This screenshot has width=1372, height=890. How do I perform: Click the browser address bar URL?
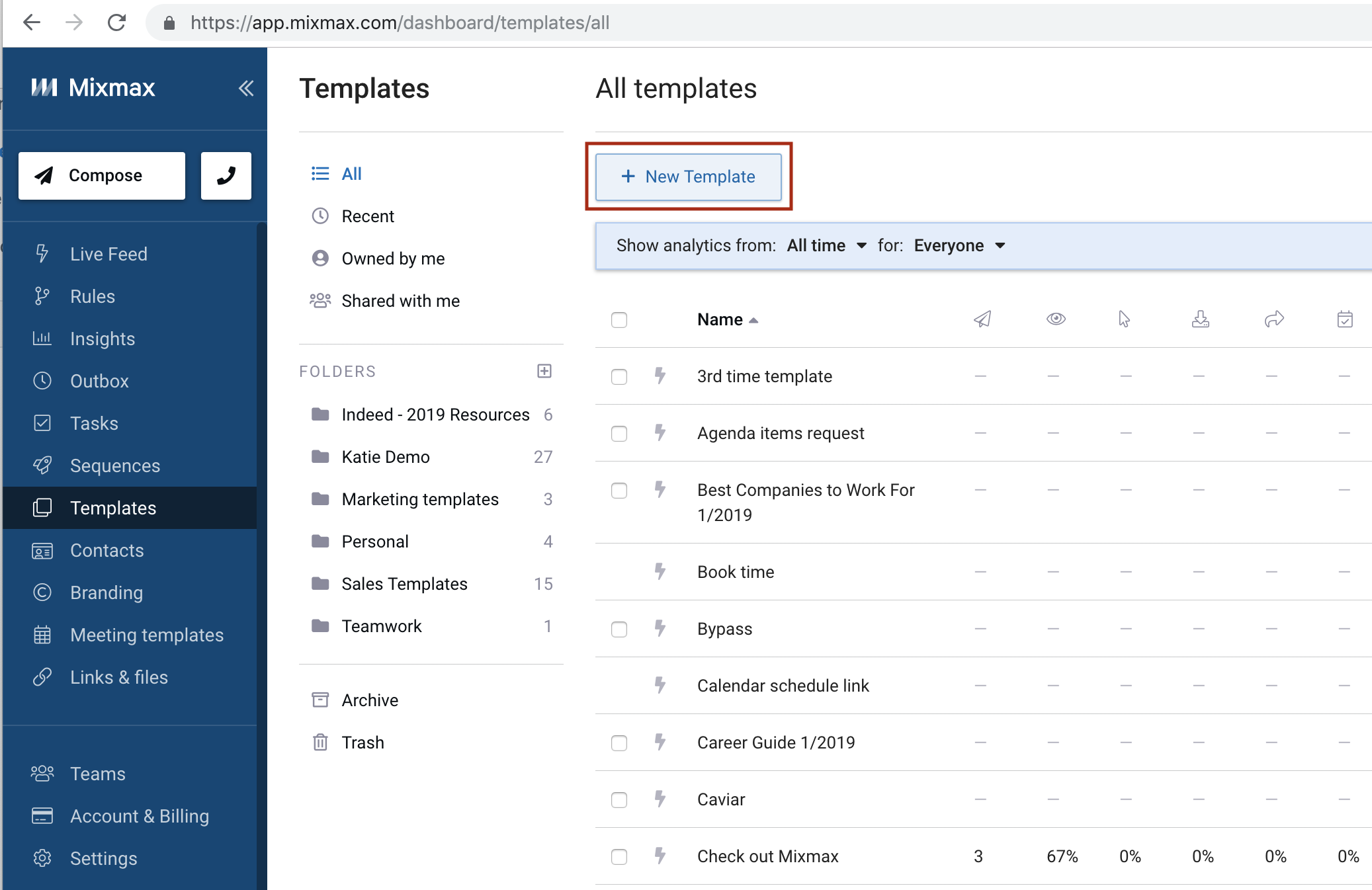click(x=400, y=22)
